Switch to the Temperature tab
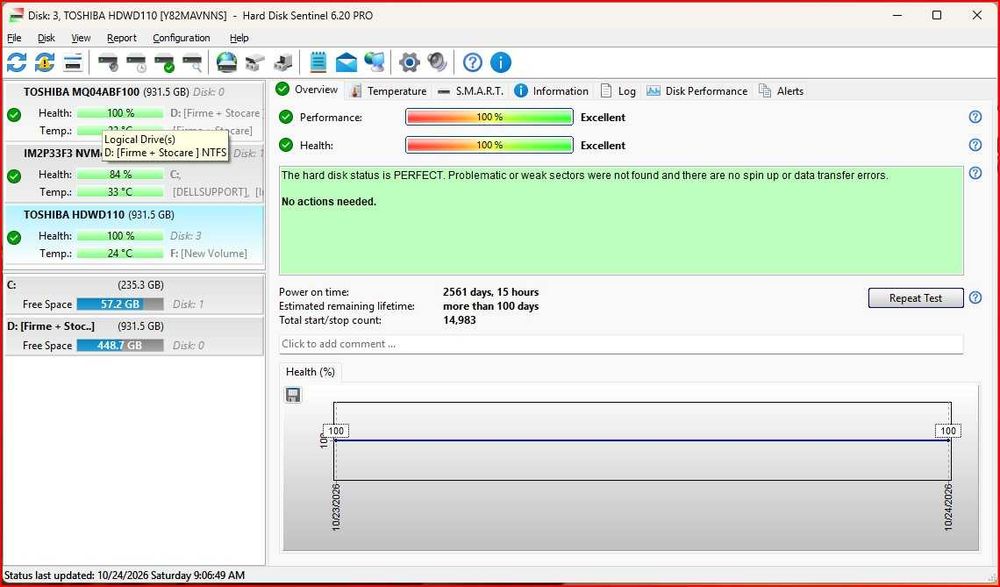This screenshot has width=1000, height=587. point(388,91)
